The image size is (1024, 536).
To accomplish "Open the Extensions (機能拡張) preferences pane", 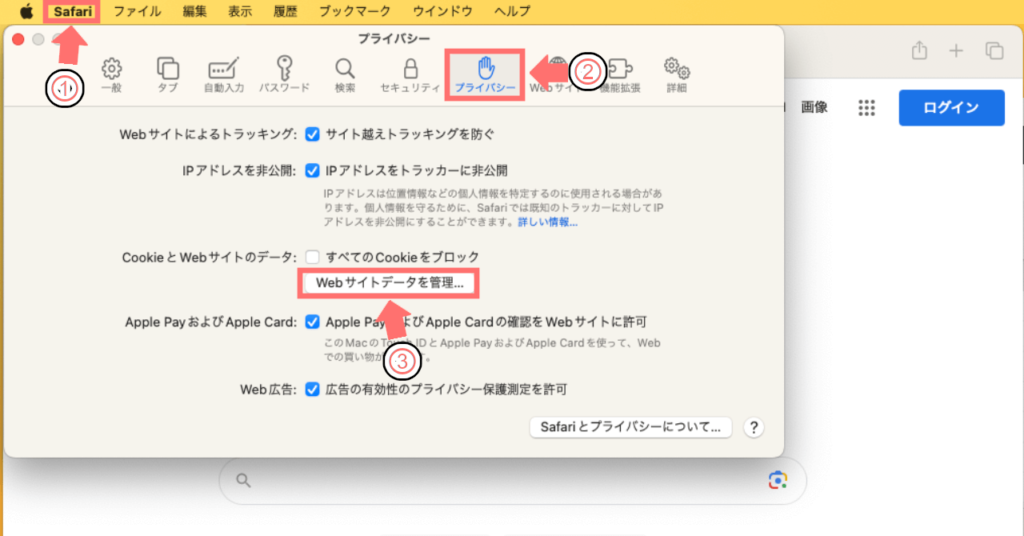I will pyautogui.click(x=620, y=75).
